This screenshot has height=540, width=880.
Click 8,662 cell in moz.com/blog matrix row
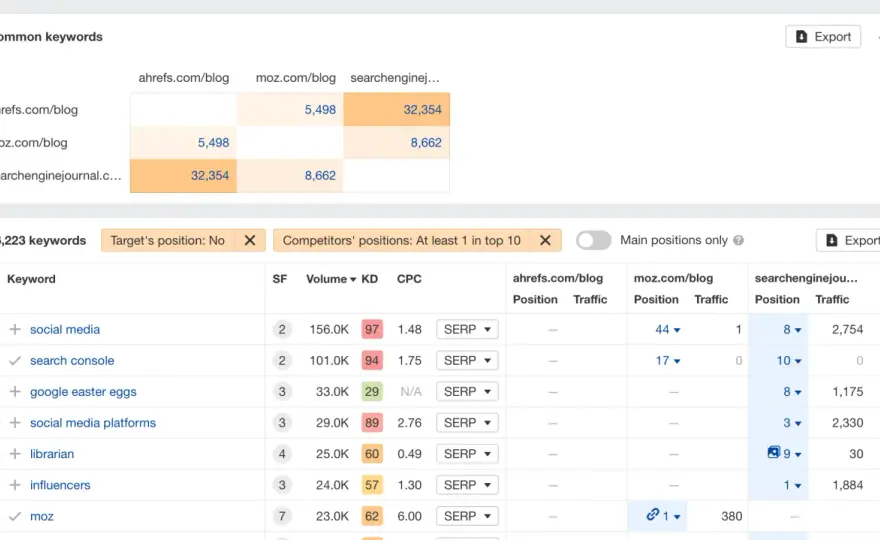coord(396,143)
